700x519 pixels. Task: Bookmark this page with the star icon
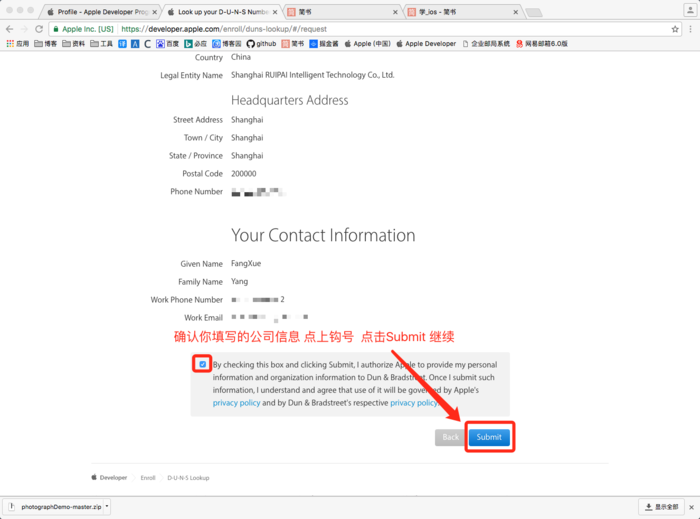click(675, 29)
